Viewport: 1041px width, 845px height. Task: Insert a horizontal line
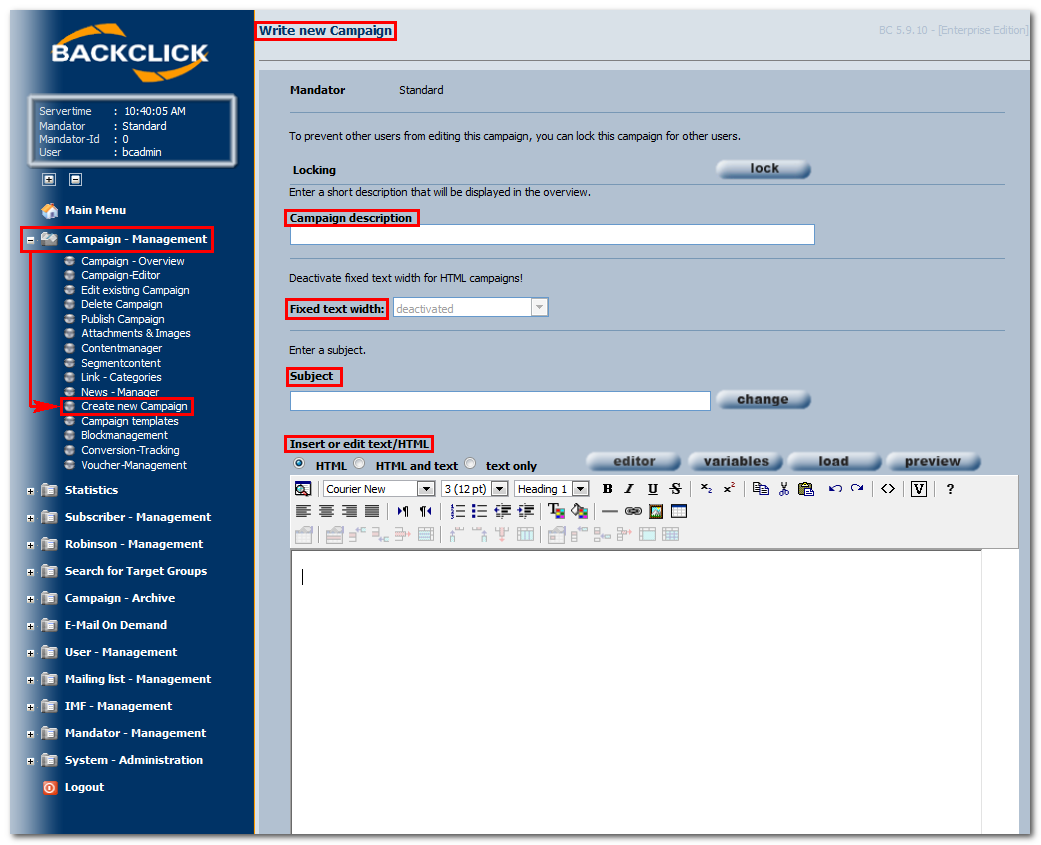pyautogui.click(x=609, y=511)
